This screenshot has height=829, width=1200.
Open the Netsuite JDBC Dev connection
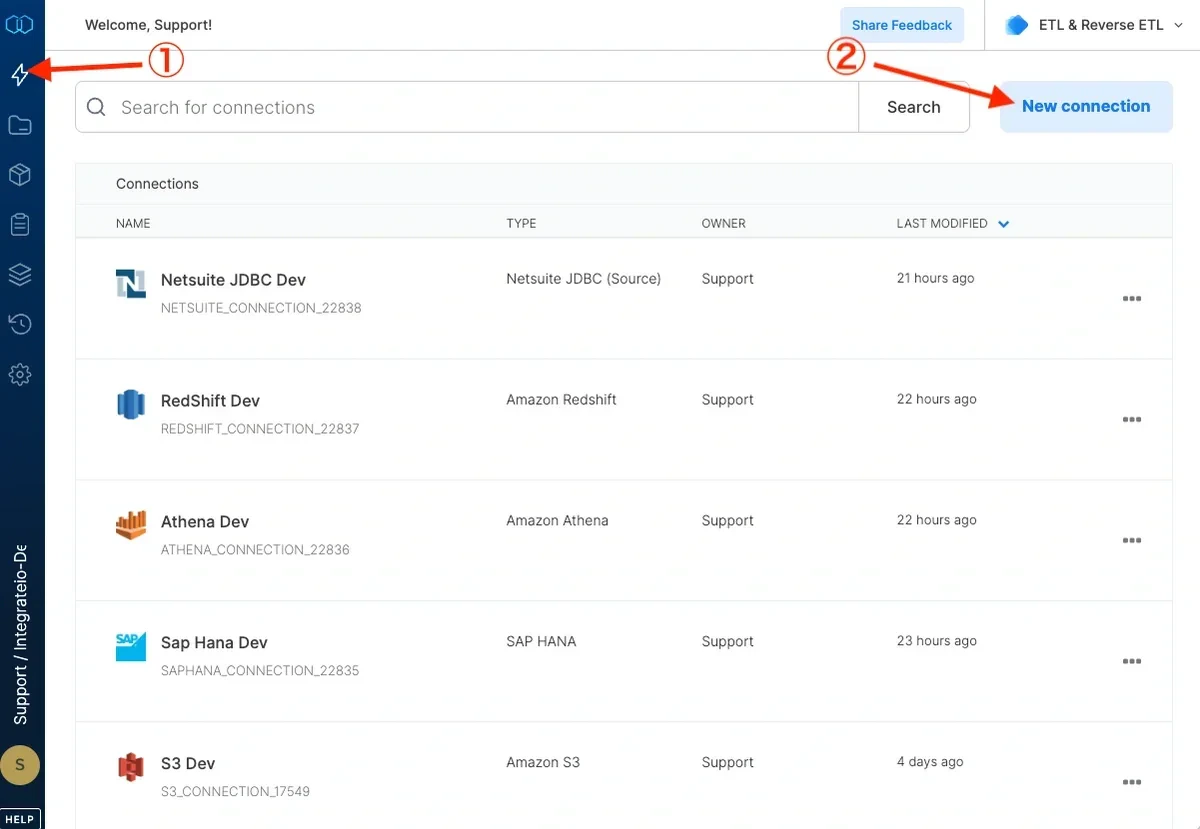click(x=233, y=280)
